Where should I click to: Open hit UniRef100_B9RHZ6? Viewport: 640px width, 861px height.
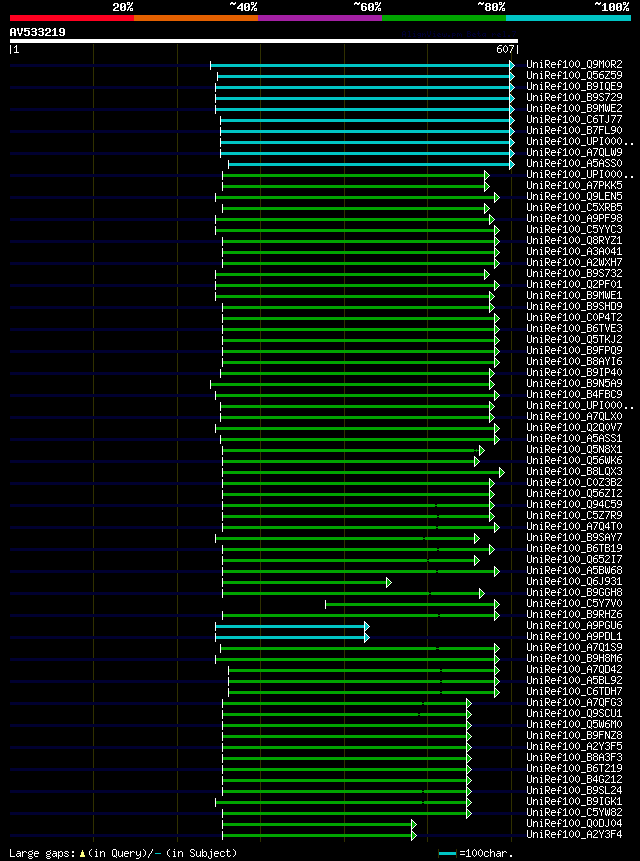[x=574, y=614]
